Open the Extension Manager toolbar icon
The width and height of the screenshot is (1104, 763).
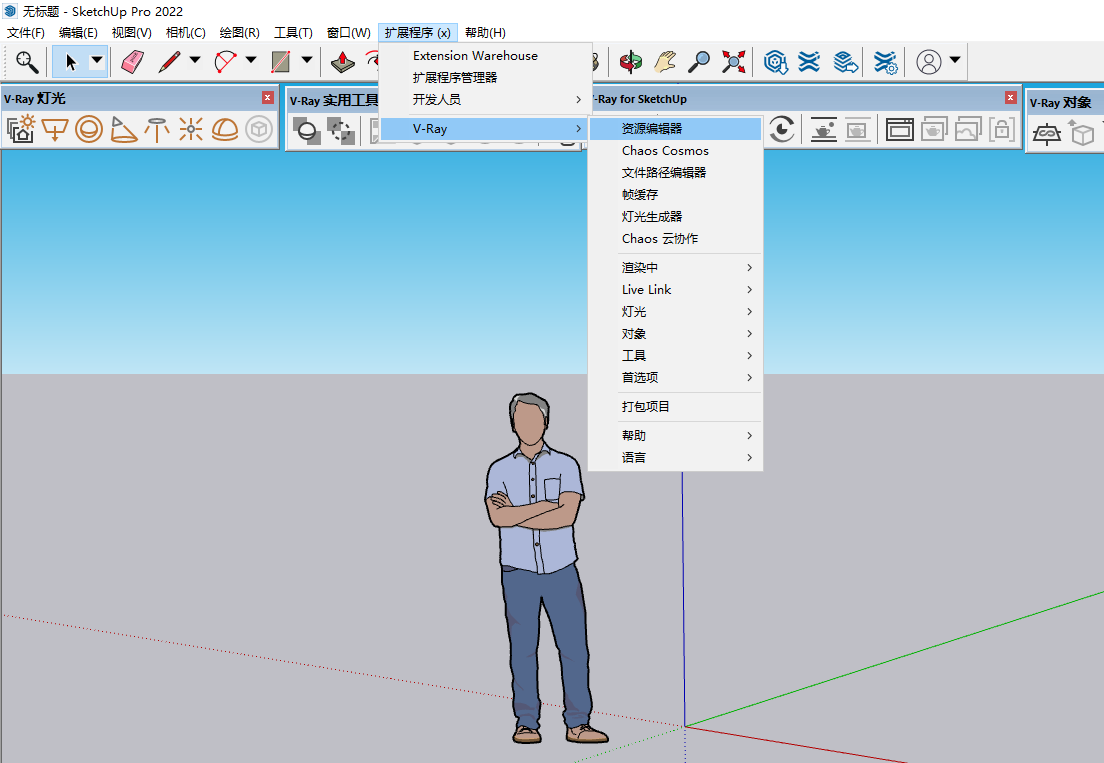click(x=885, y=62)
